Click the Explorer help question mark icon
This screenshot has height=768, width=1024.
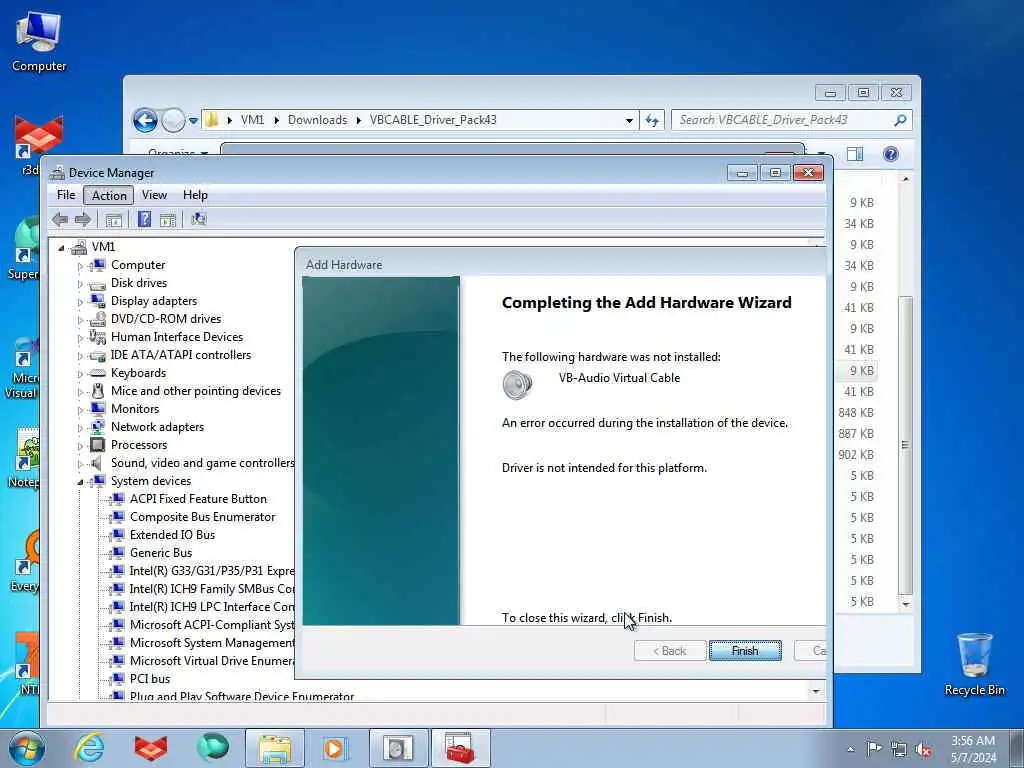click(x=890, y=154)
